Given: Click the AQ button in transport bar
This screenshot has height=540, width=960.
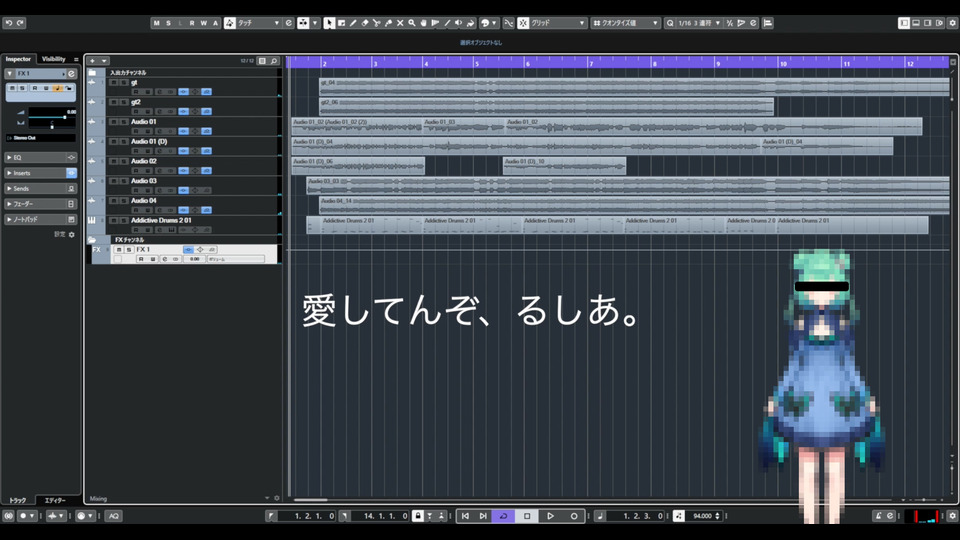Looking at the screenshot, I should [114, 516].
